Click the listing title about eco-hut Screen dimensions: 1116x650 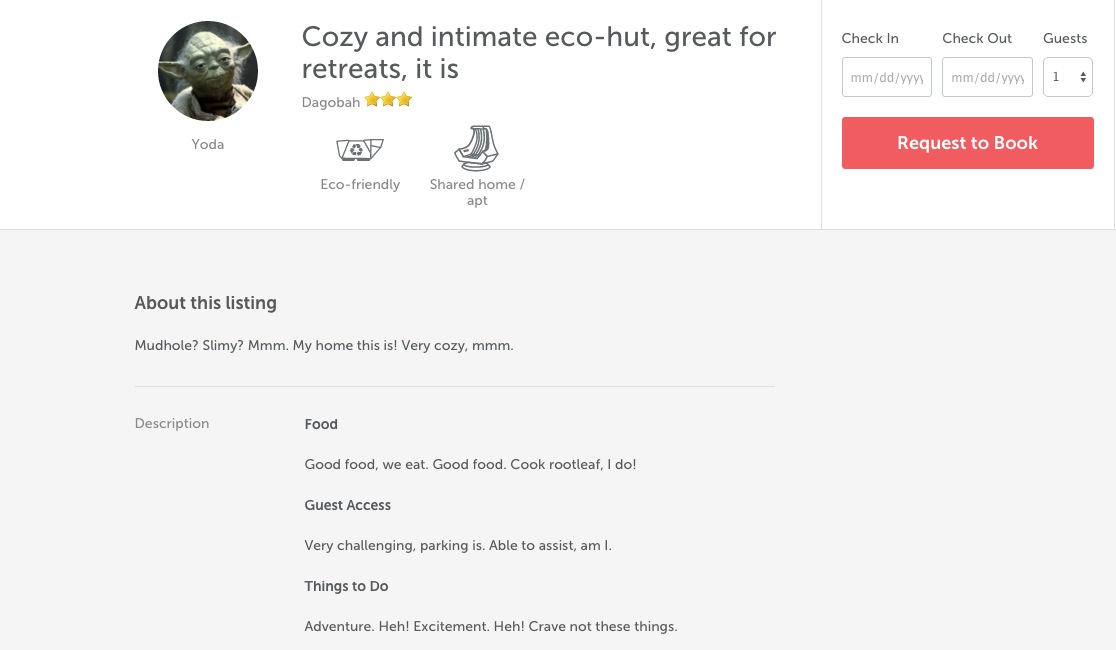coord(539,53)
